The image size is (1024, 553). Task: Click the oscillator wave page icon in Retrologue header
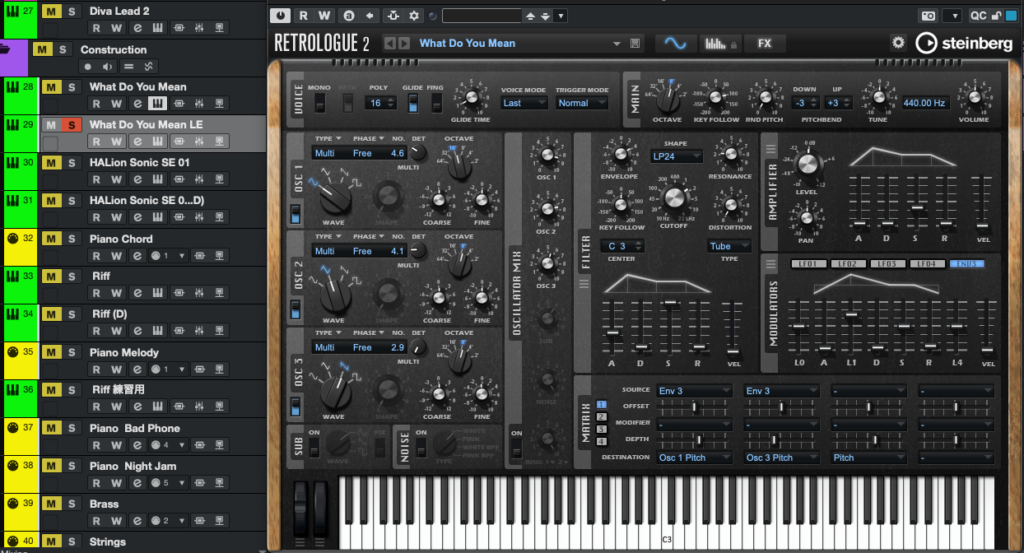675,43
